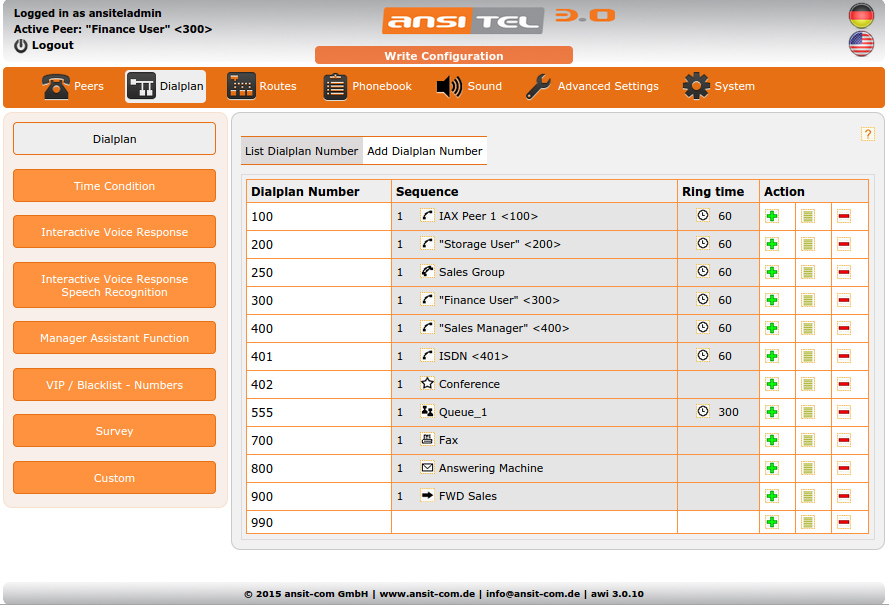
Task: Switch to the Add Dialplan Number tab
Action: (x=424, y=150)
